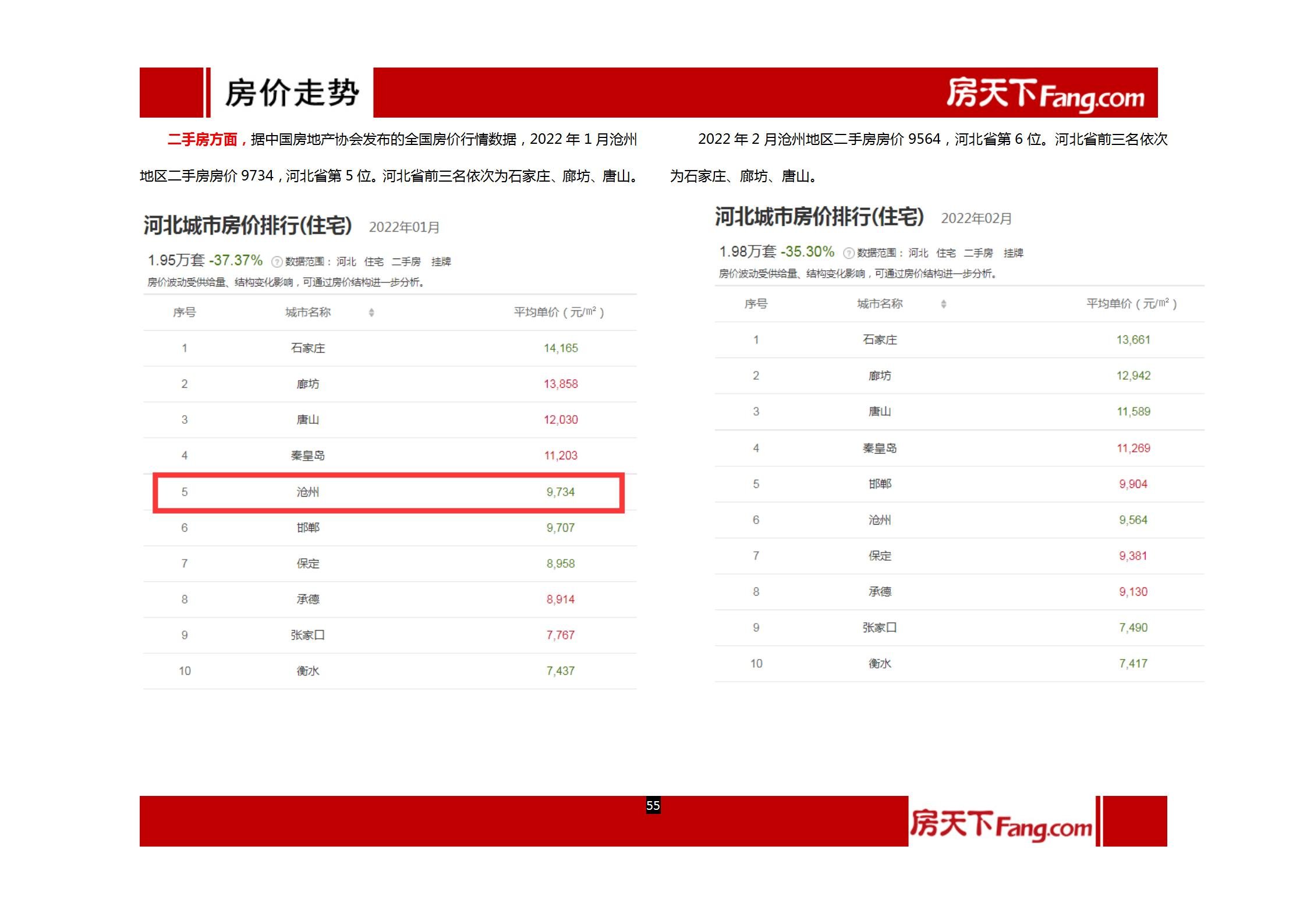Click 石家庄 in the January table
The height and width of the screenshot is (924, 1307).
click(x=308, y=348)
